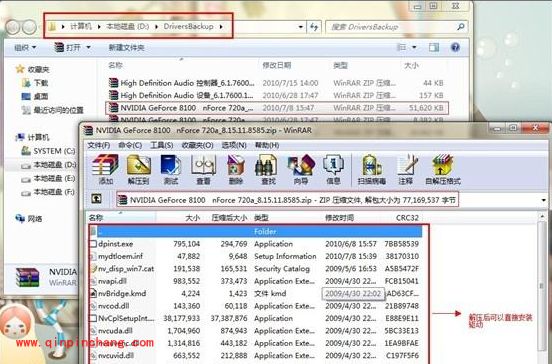The height and width of the screenshot is (364, 552).
Task: Open Desktop (桌面) in Explorer sidebar
Action: (x=35, y=96)
